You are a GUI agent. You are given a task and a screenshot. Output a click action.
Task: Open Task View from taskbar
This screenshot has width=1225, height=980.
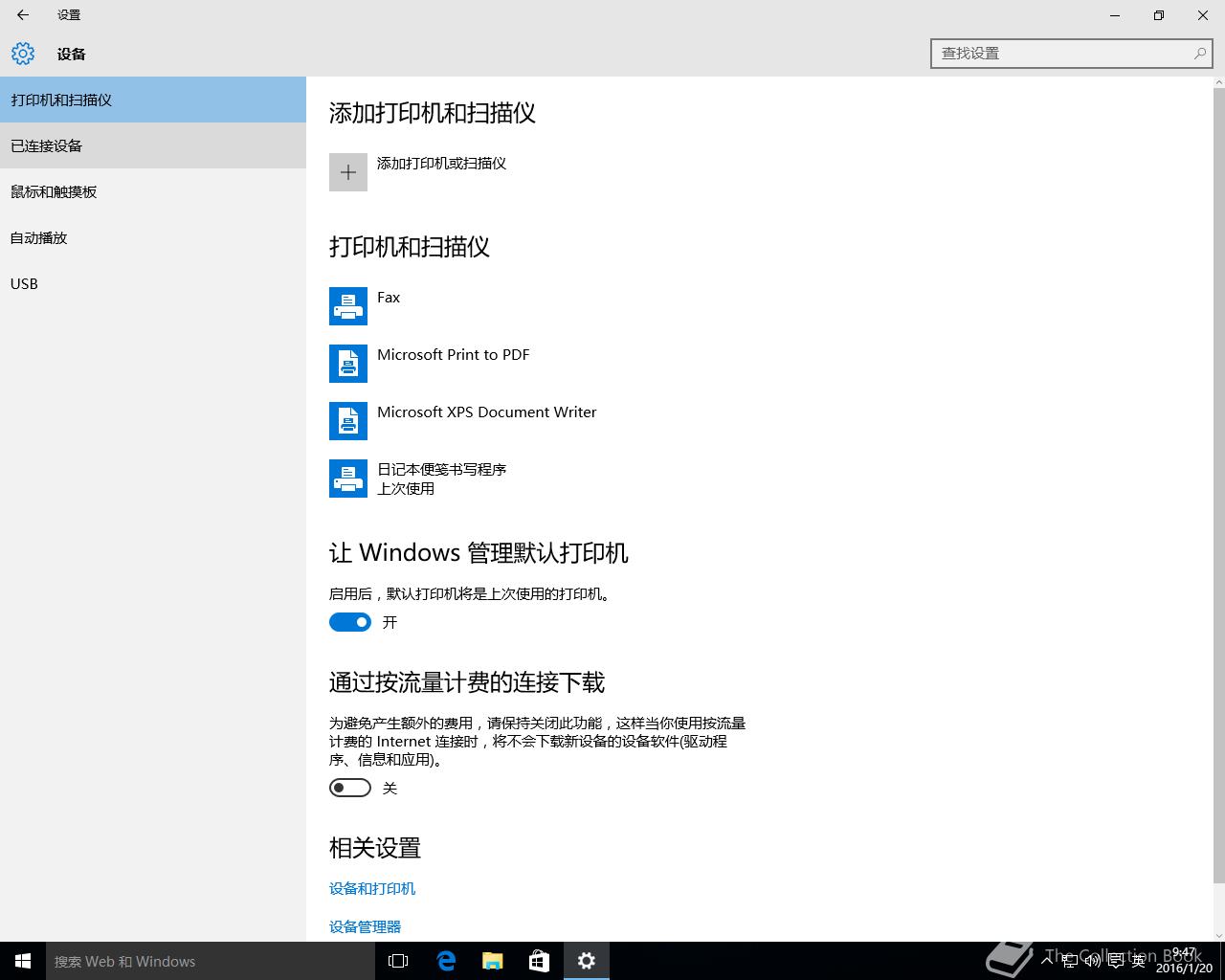[x=398, y=961]
